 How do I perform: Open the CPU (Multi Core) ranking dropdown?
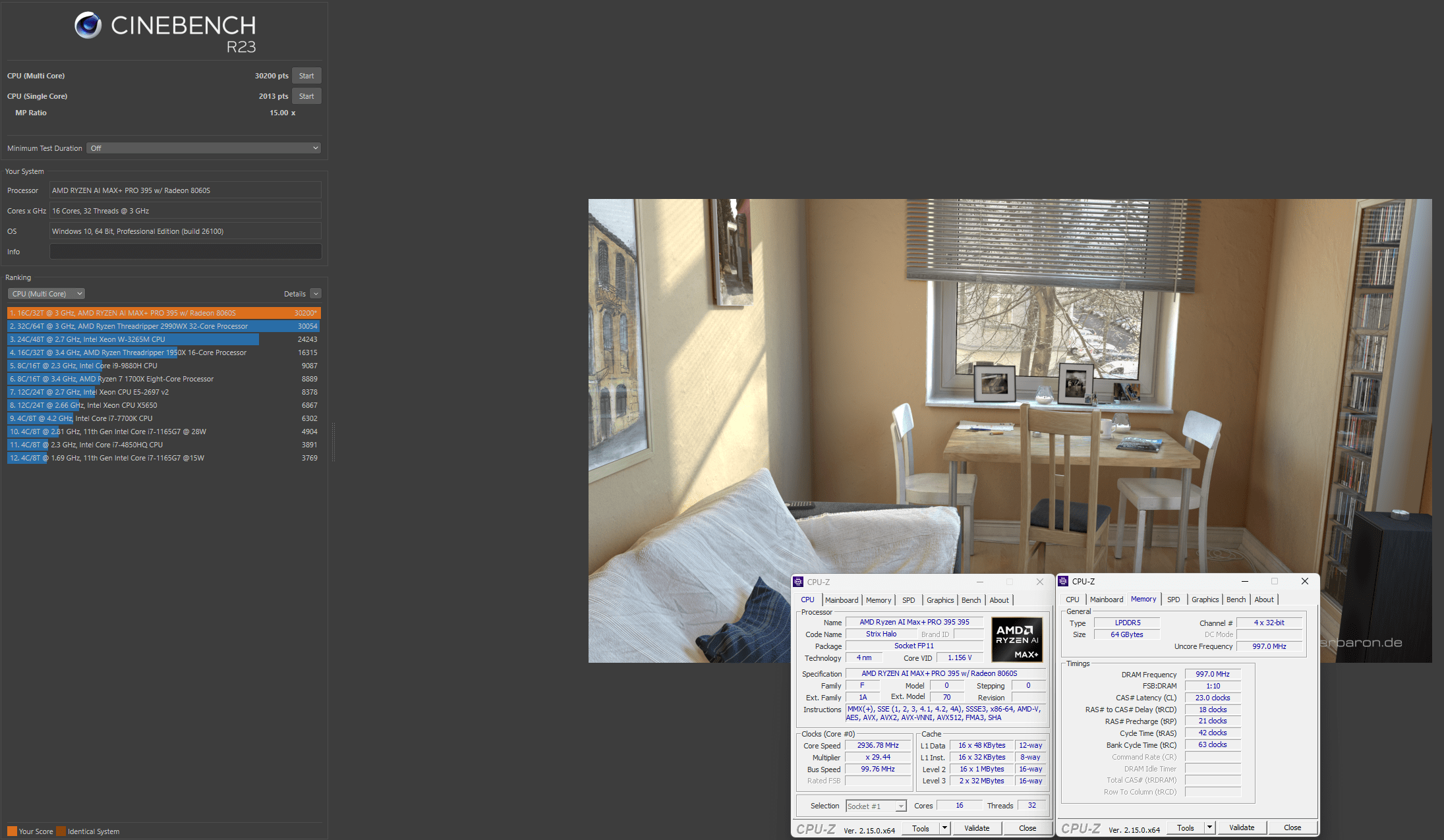pos(46,294)
